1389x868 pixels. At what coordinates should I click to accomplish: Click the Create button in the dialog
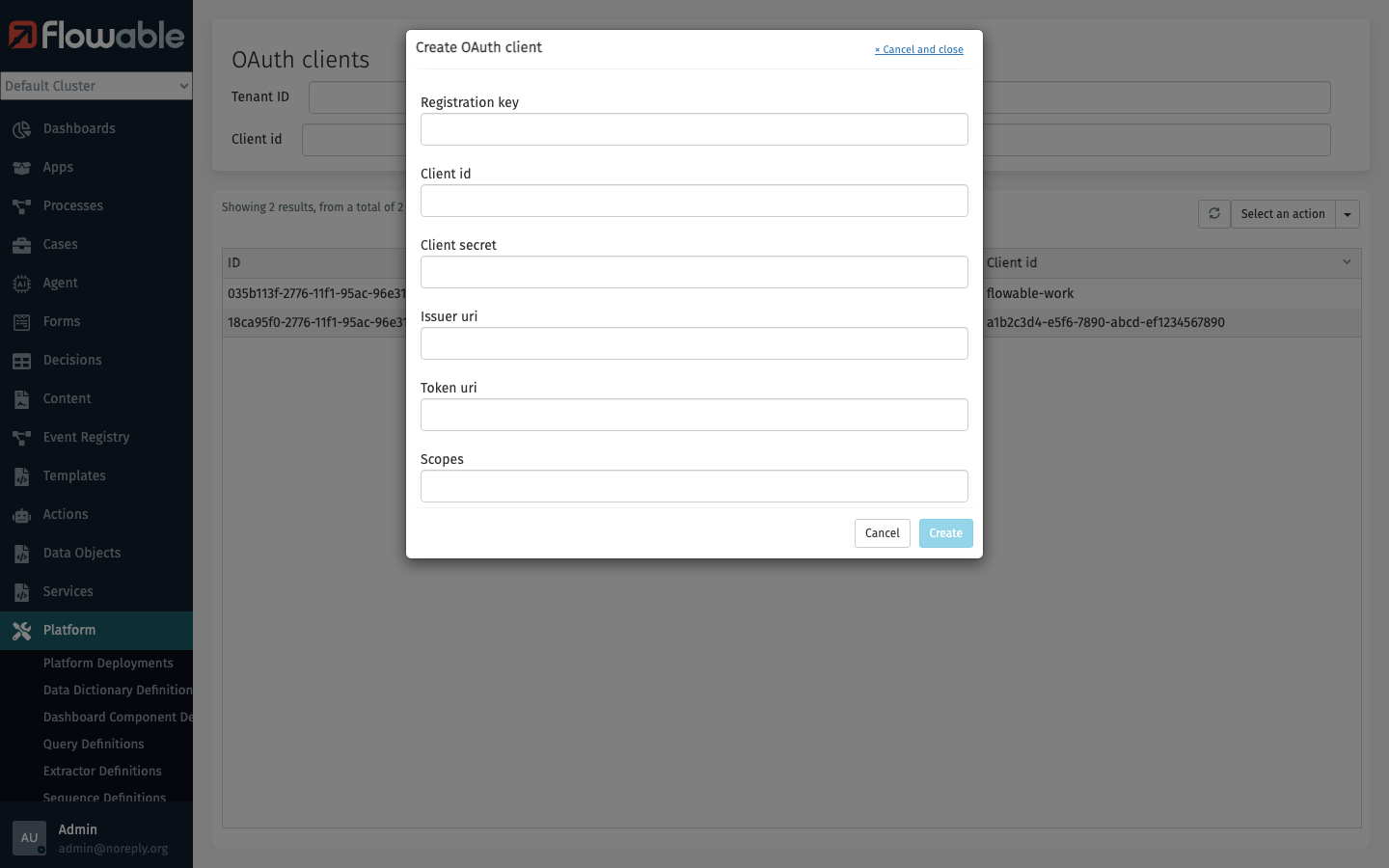click(945, 532)
